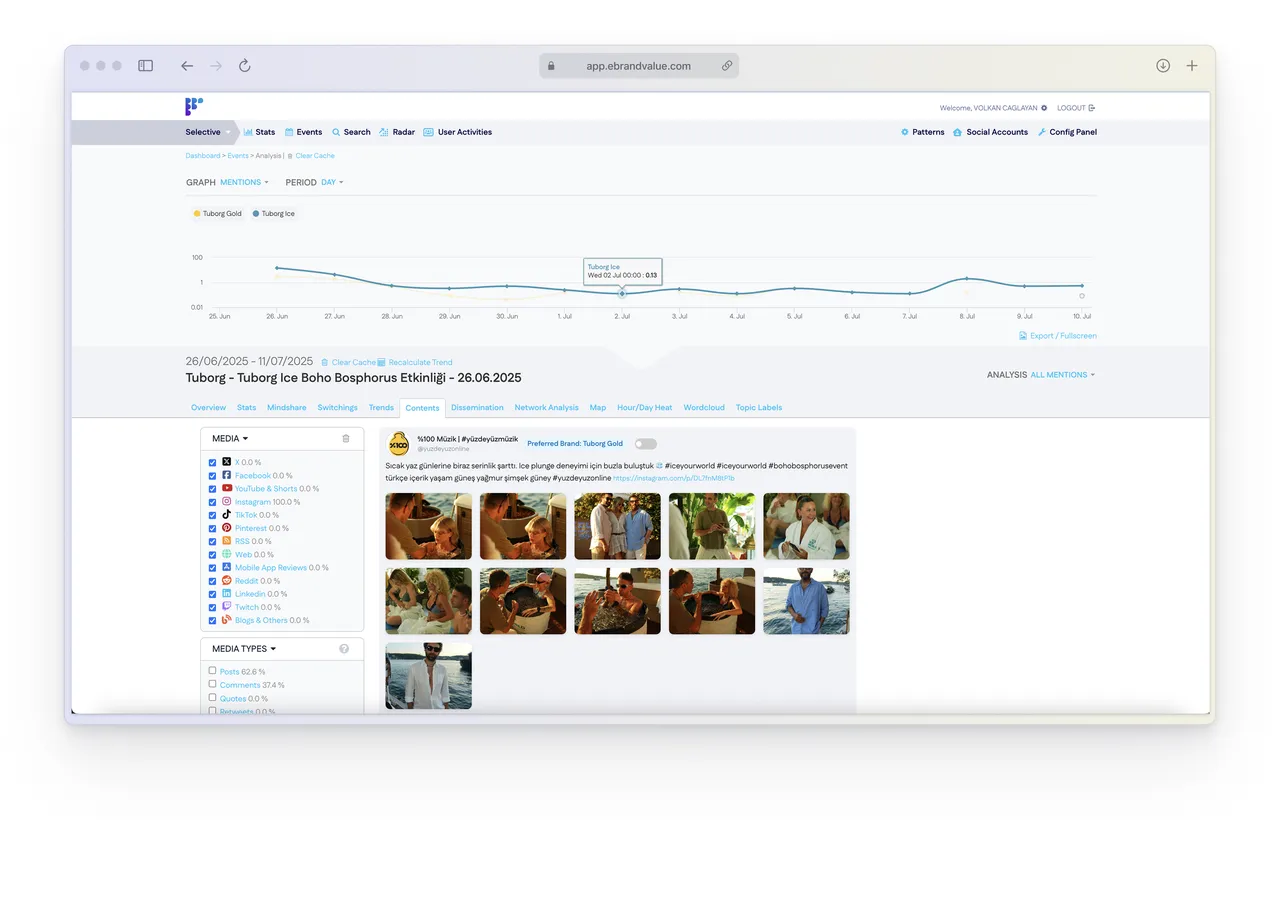This screenshot has height=905, width=1280.
Task: Open the Config Panel
Action: click(1067, 132)
